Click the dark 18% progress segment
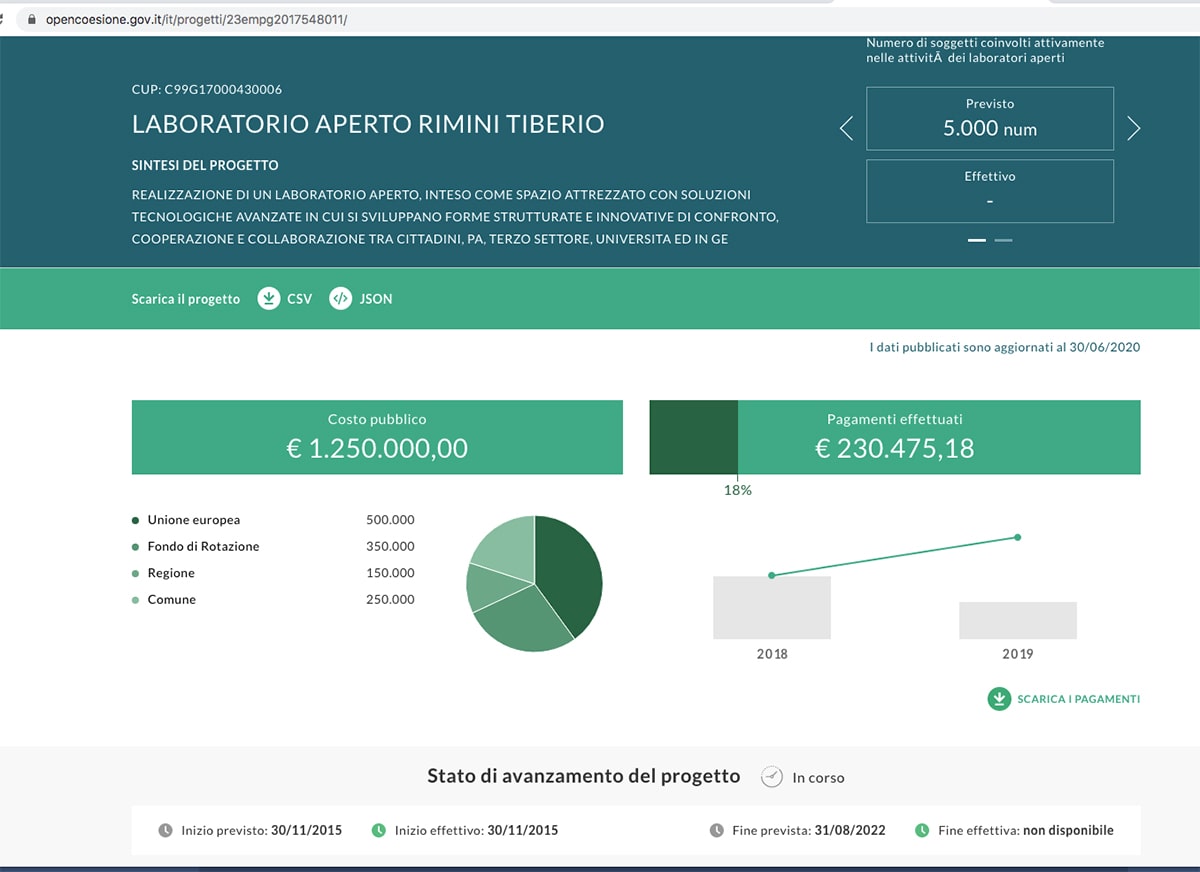Image resolution: width=1200 pixels, height=872 pixels. pos(694,437)
